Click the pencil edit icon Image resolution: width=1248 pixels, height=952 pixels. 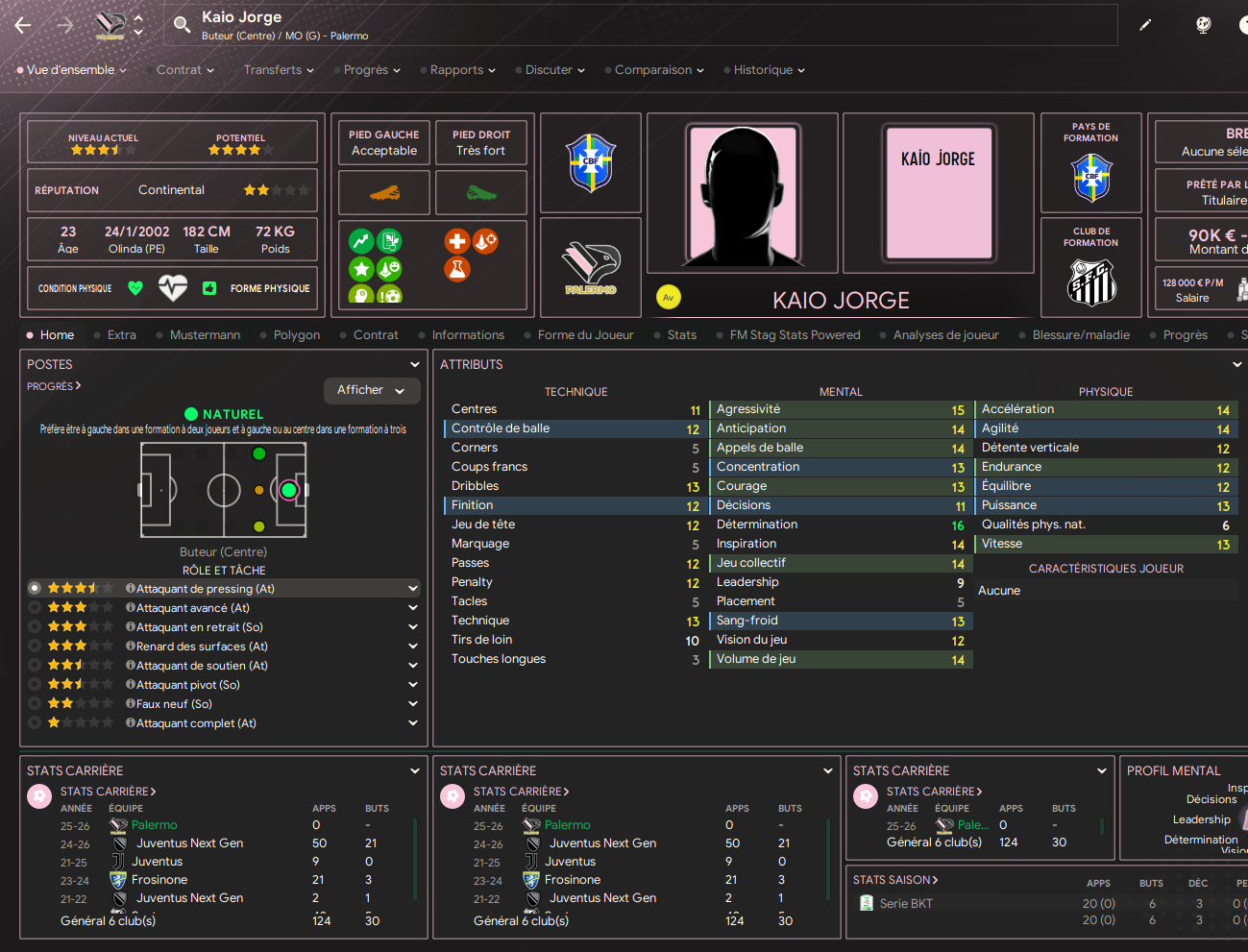click(x=1145, y=25)
